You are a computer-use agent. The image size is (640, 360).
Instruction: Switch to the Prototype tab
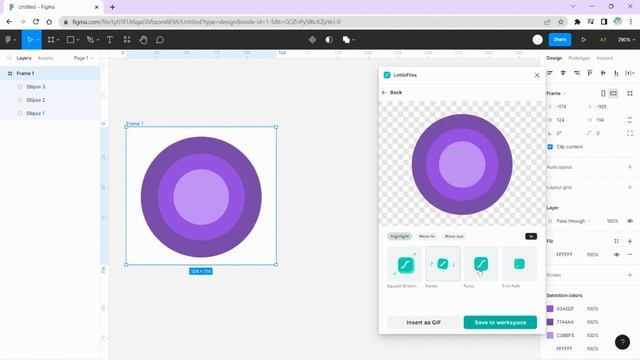[579, 58]
